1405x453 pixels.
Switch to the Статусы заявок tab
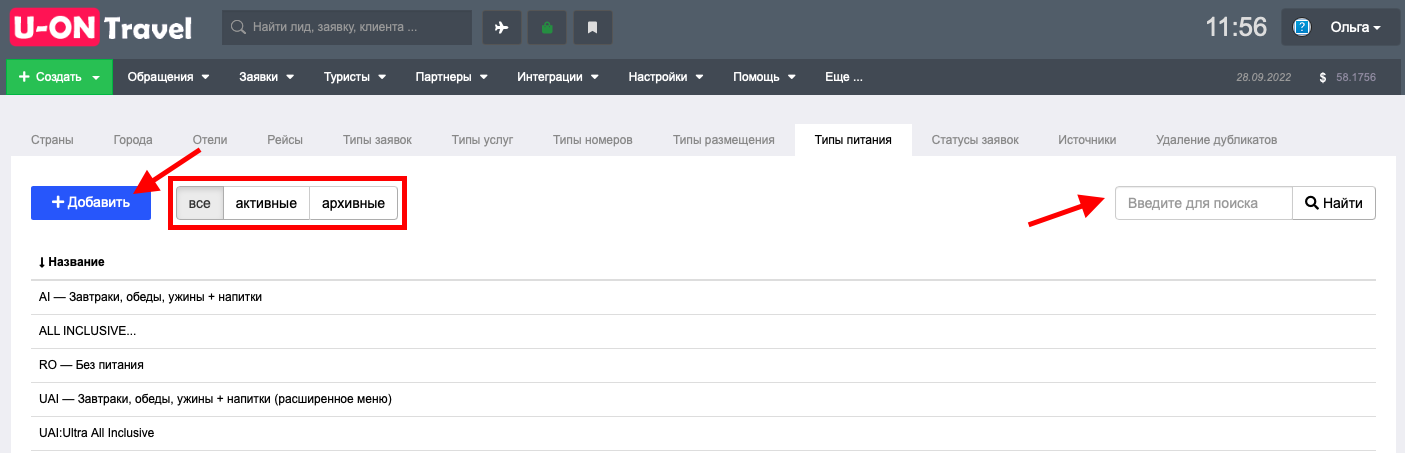(975, 140)
